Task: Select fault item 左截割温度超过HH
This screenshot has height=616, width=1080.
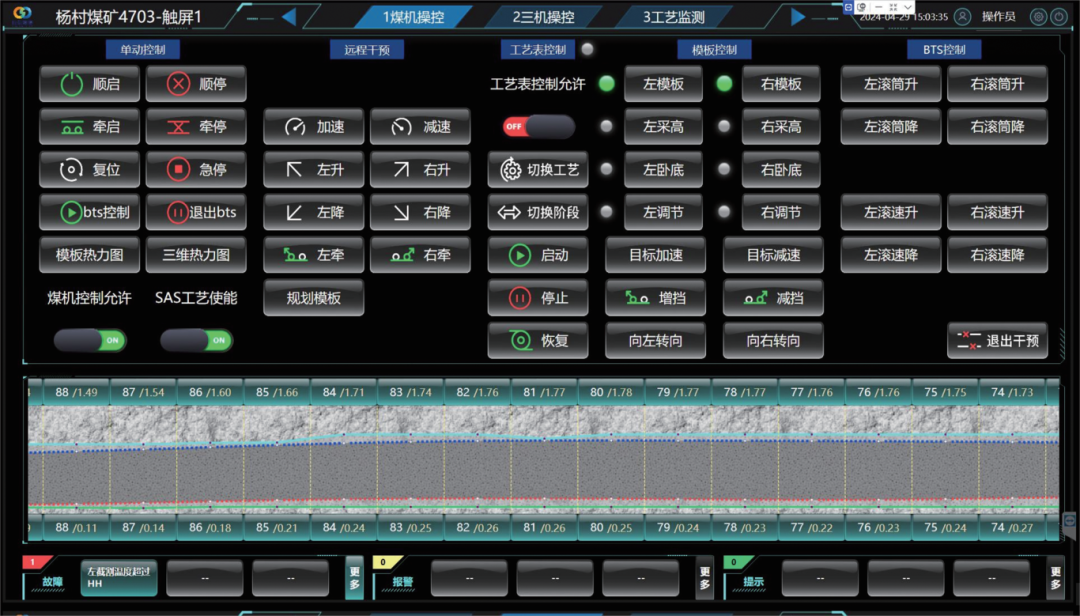Action: [119, 577]
